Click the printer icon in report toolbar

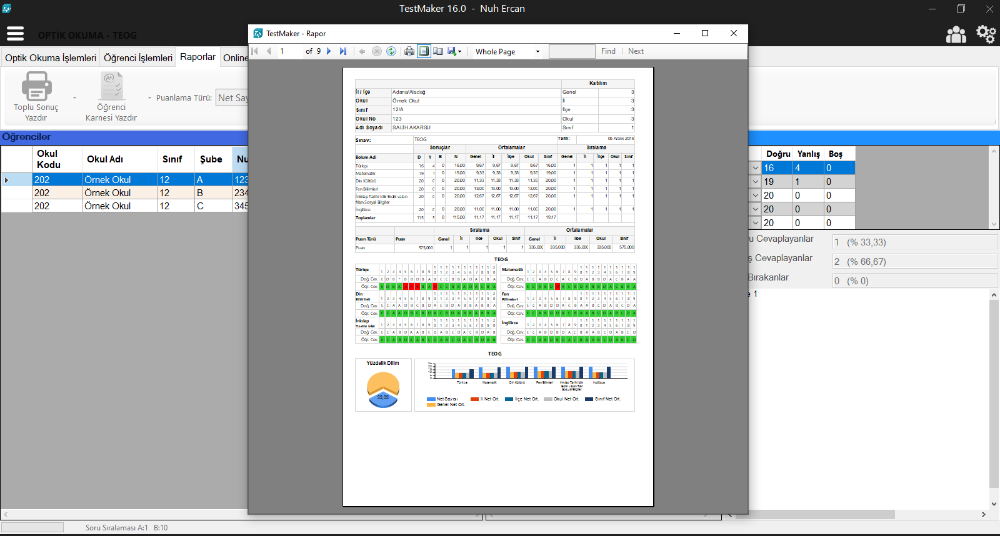tap(409, 51)
